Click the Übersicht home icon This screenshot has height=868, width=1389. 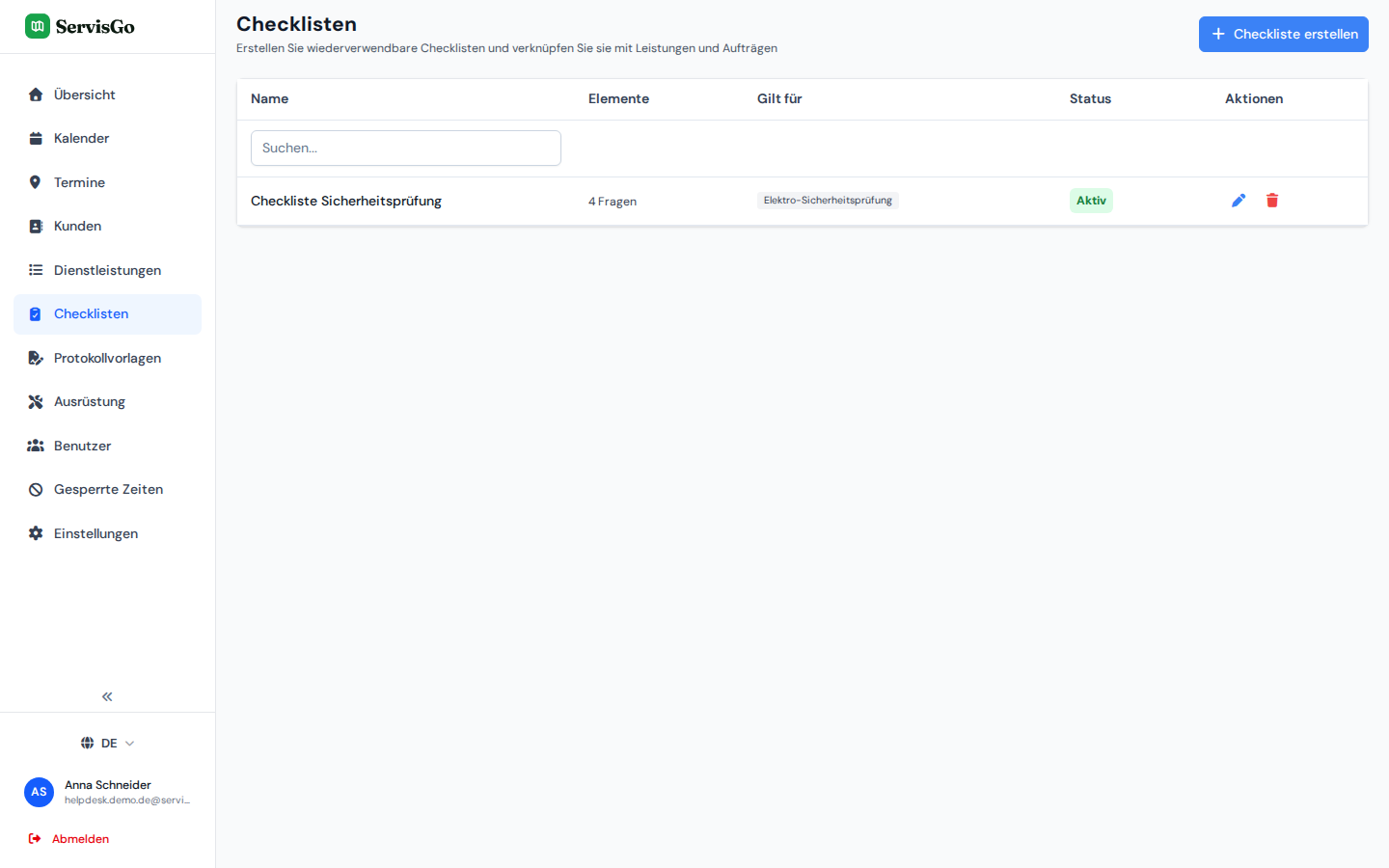(36, 95)
